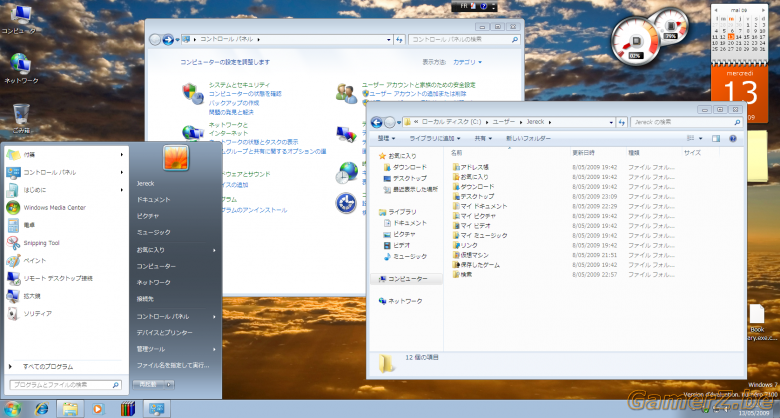
Task: Open ピクチャ from Start menu right column
Action: [148, 216]
